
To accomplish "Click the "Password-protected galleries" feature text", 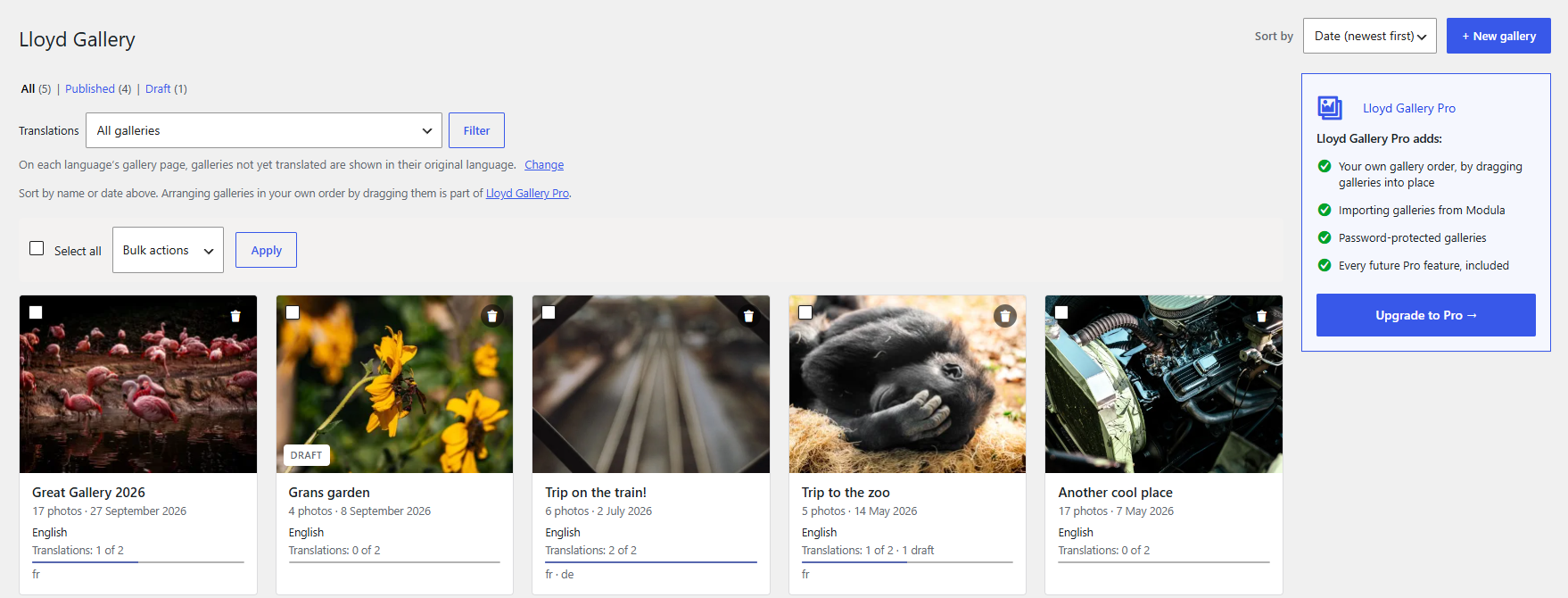I will 1412,238.
